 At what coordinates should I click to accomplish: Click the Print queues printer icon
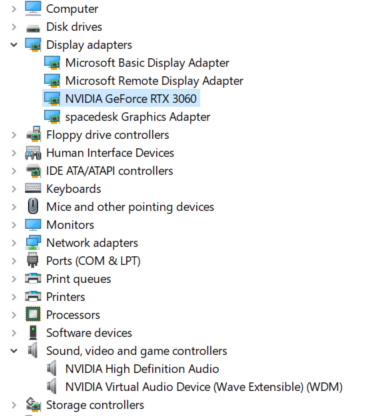pos(33,278)
